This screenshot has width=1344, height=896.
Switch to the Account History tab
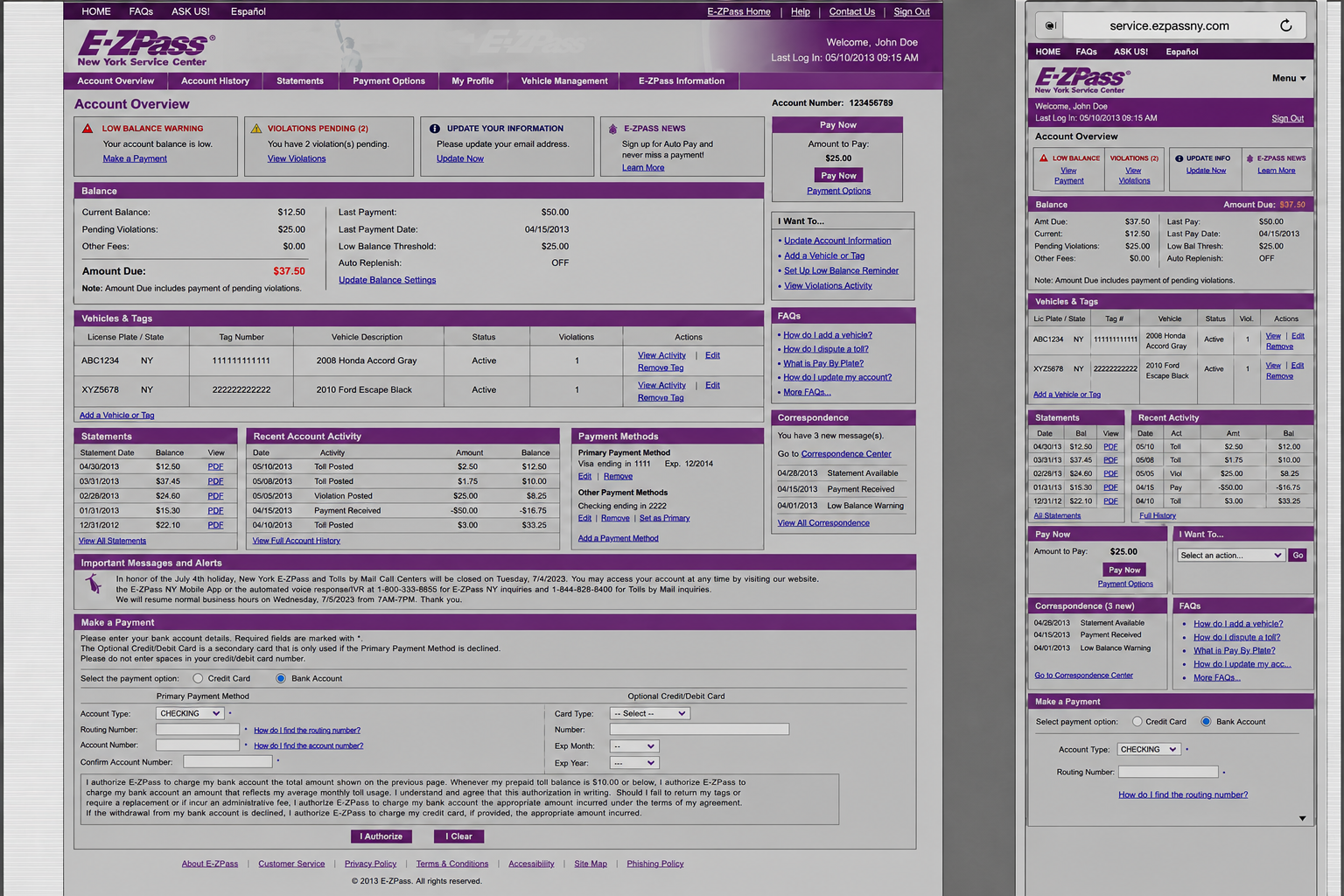click(x=215, y=81)
